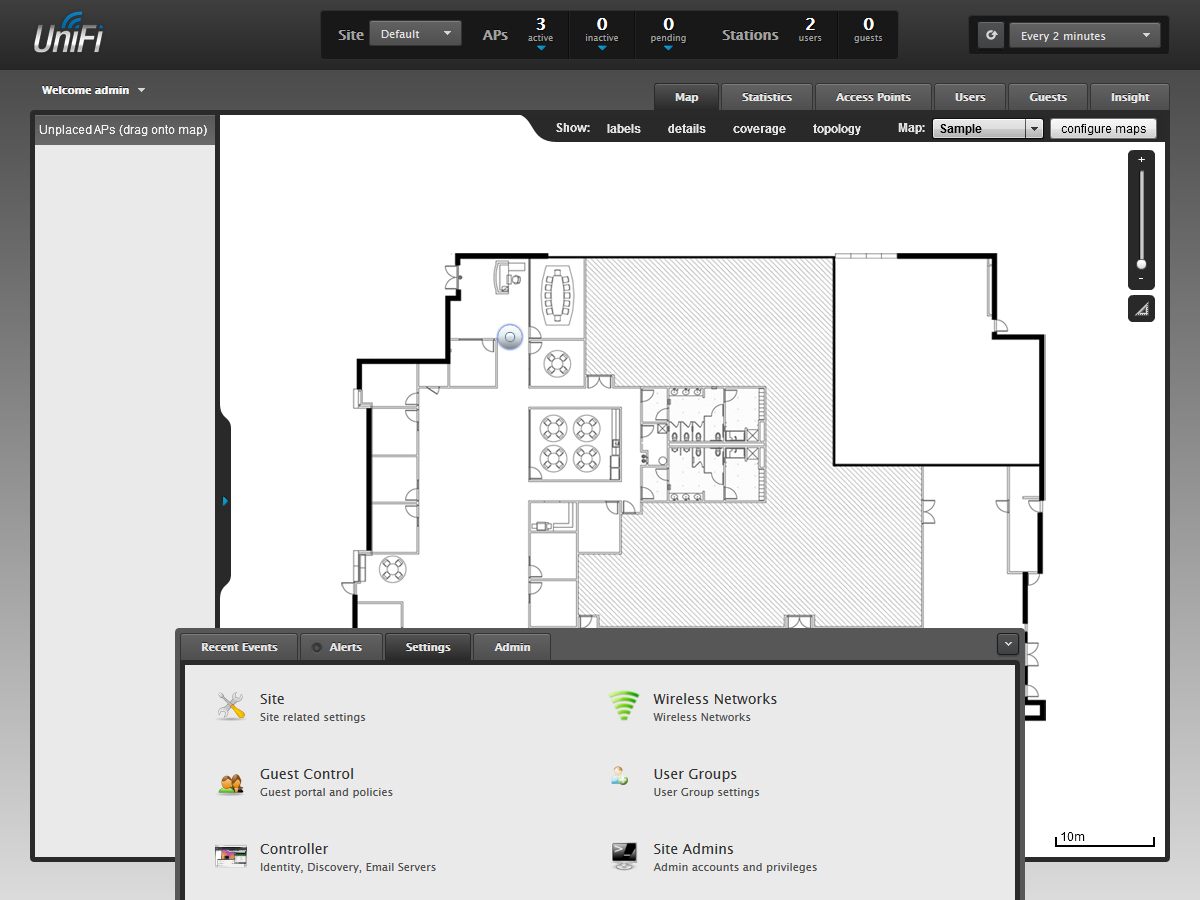Screen dimensions: 1200x900
Task: Switch to the Users tab
Action: click(970, 97)
